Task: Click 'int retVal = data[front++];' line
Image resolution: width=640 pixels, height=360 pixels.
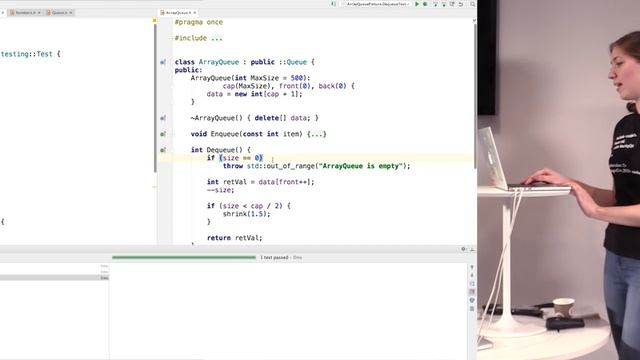Action: tap(261, 182)
